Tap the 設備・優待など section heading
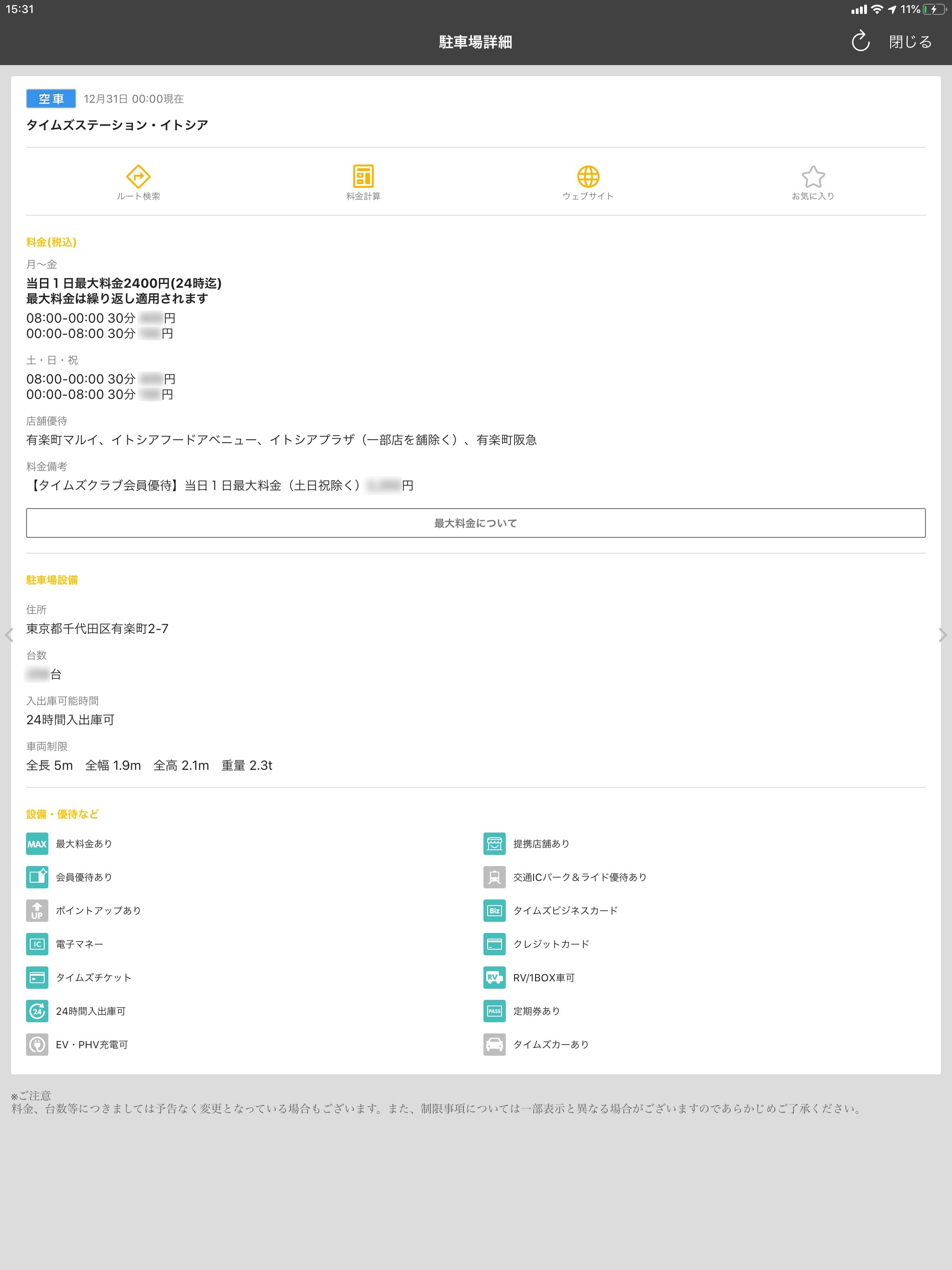Screen dimensions: 952x1270 pyautogui.click(x=61, y=814)
